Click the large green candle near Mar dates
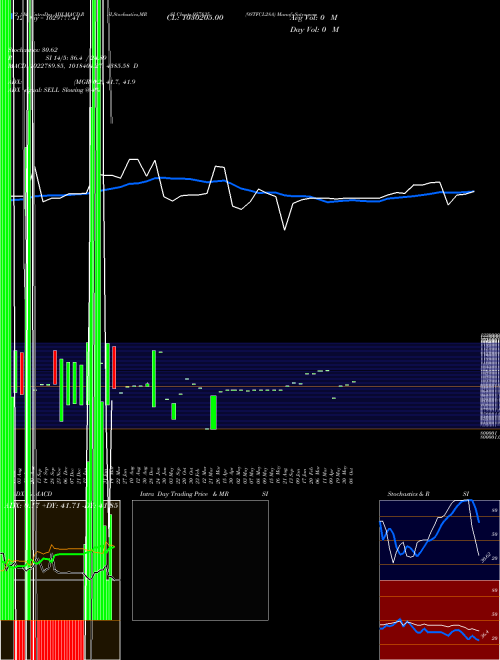Viewport: 500px width, 660px height. 213,412
